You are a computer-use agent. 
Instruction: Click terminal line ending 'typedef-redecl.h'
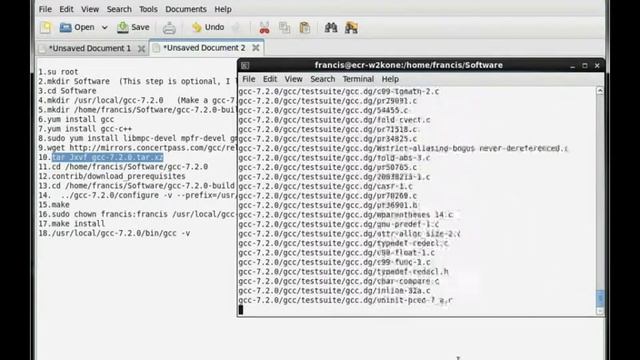click(343, 271)
